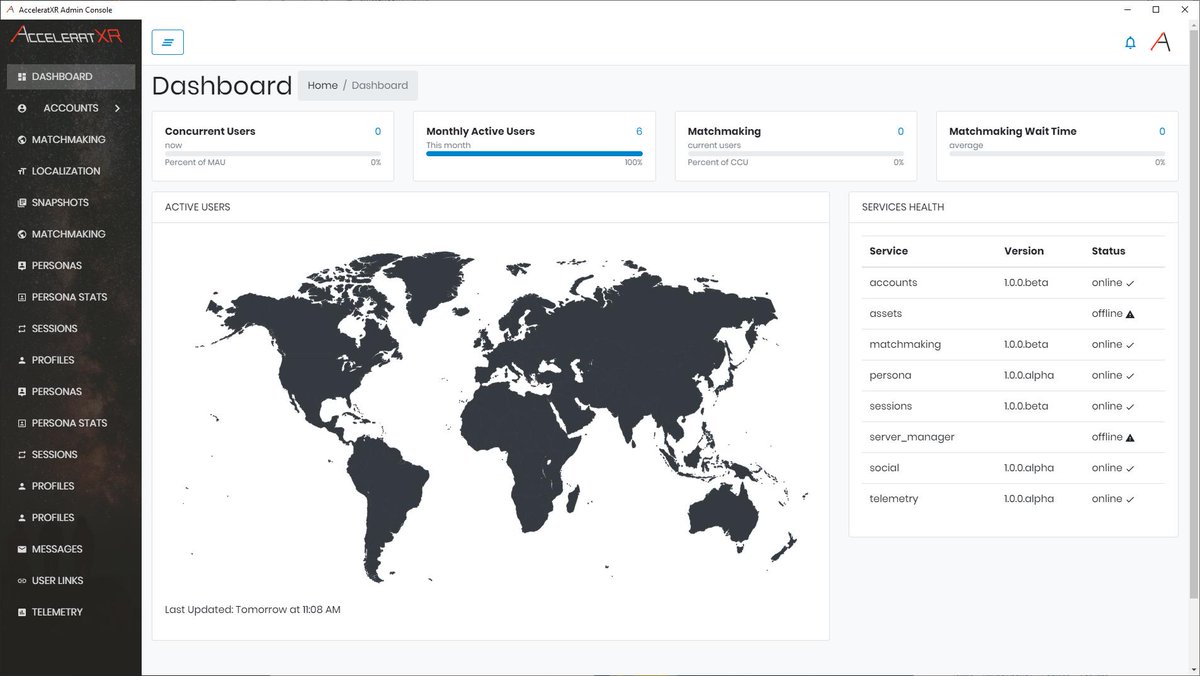Click the Dashboard page heading
This screenshot has height=676, width=1200.
pyautogui.click(x=222, y=86)
